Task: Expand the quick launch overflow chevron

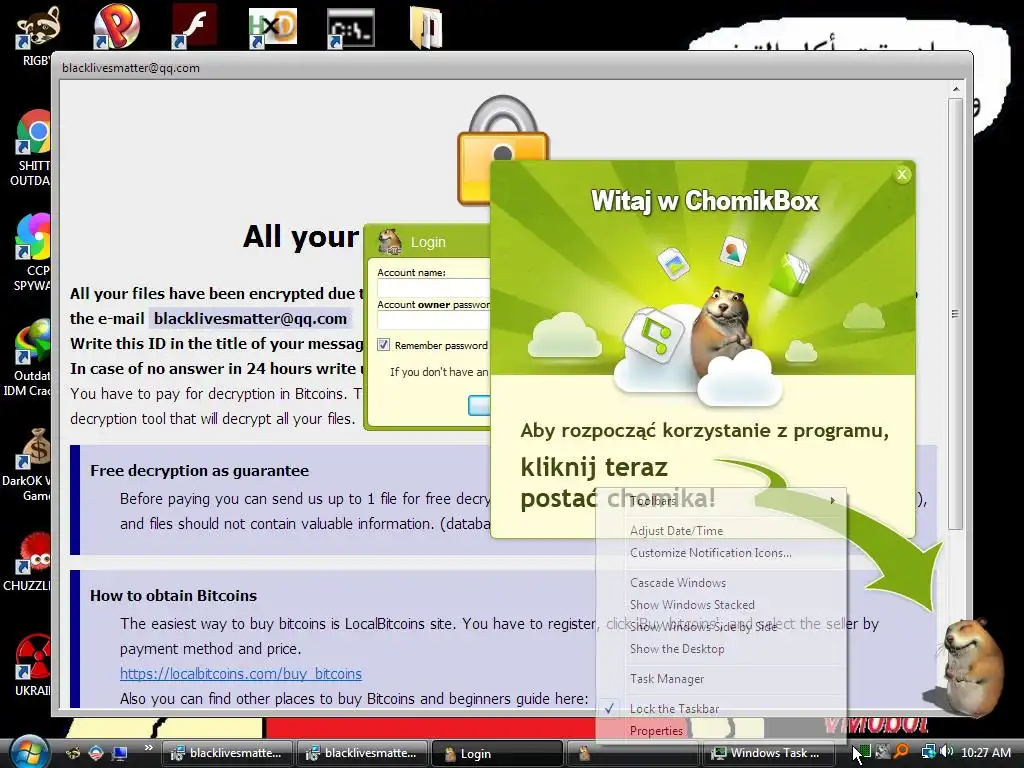Action: (148, 748)
